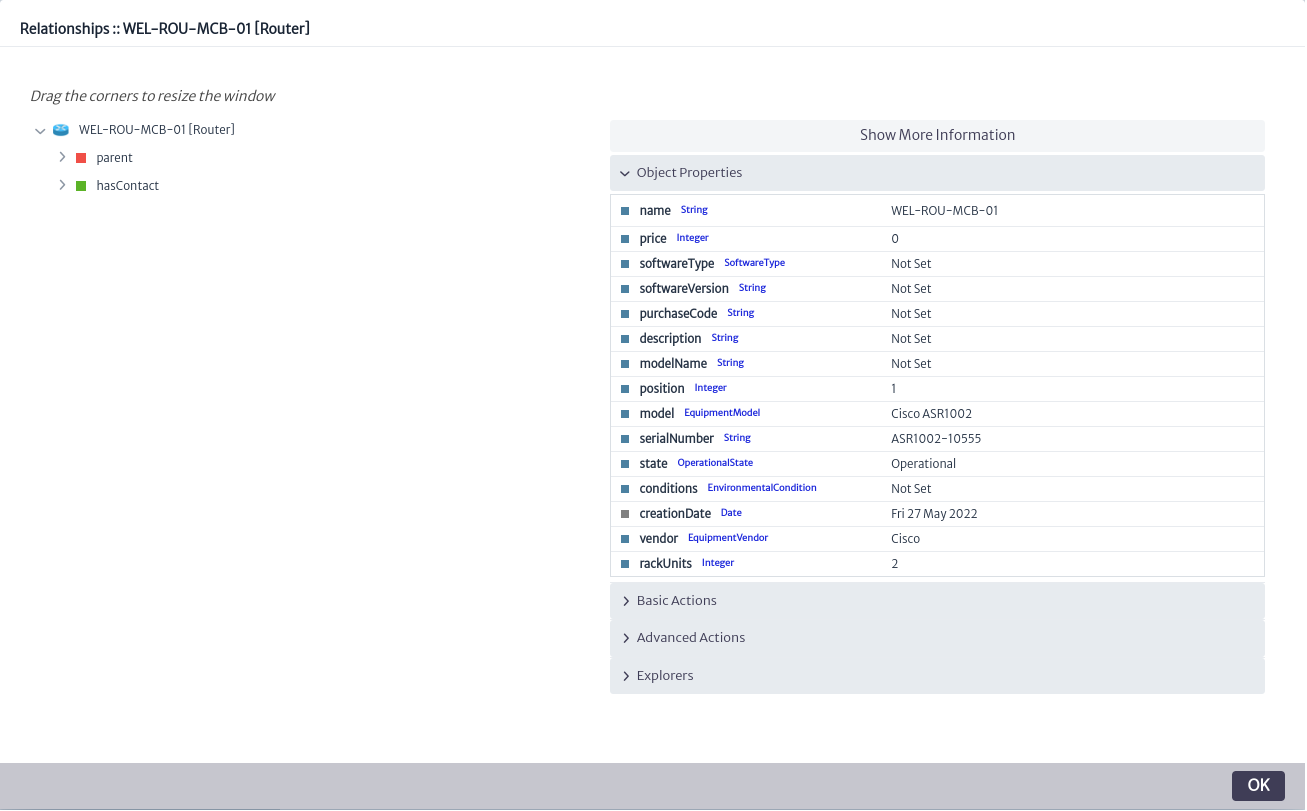This screenshot has height=811, width=1307.
Task: Click the state value Operational
Action: tap(923, 464)
